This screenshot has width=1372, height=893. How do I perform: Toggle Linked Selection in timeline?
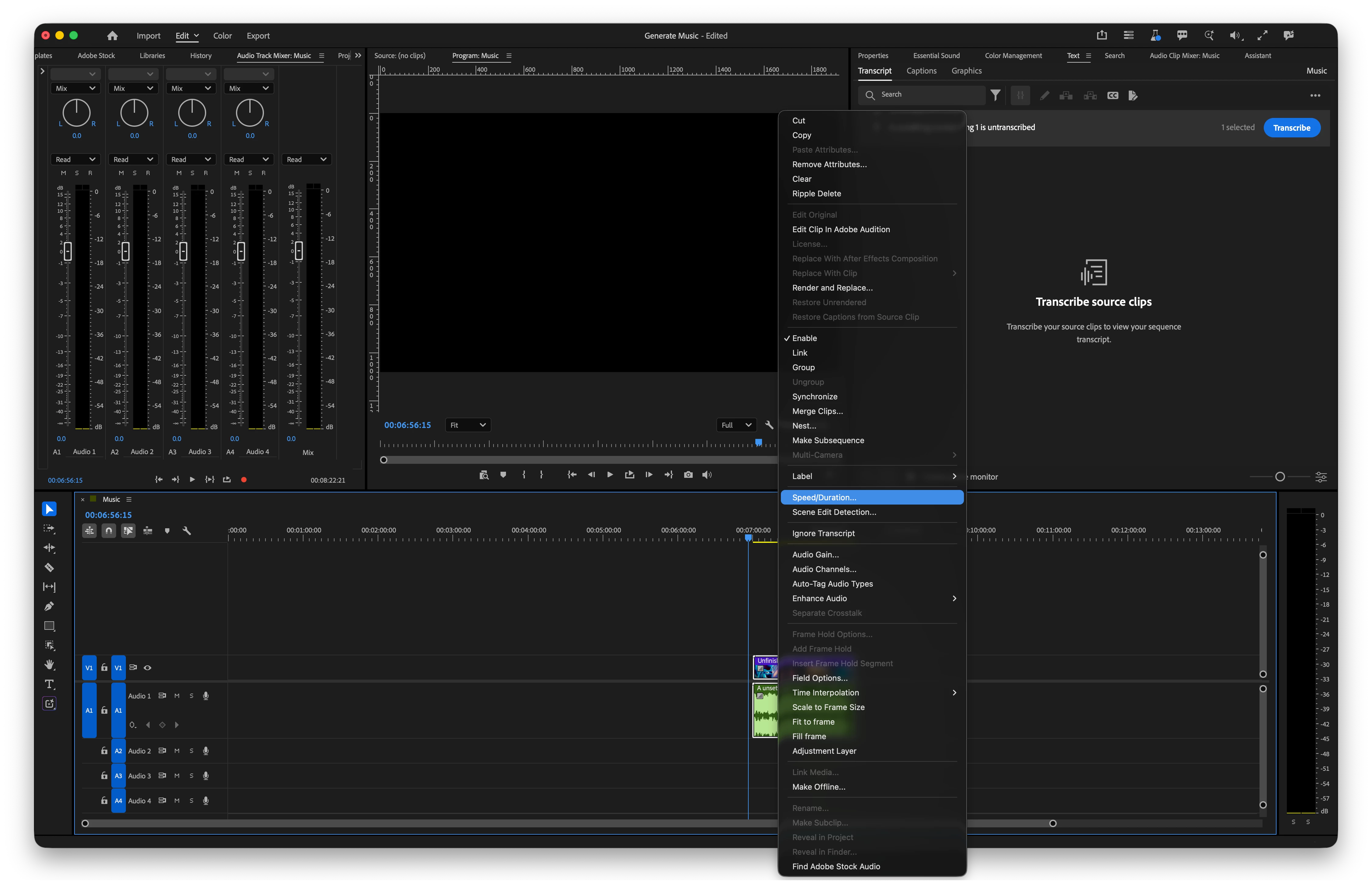click(x=129, y=531)
